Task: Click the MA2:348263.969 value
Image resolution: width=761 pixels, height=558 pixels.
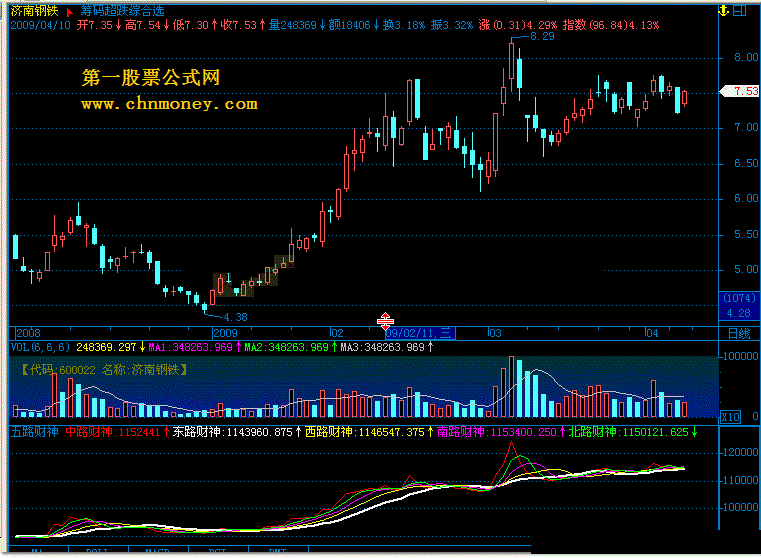Action: 286,347
